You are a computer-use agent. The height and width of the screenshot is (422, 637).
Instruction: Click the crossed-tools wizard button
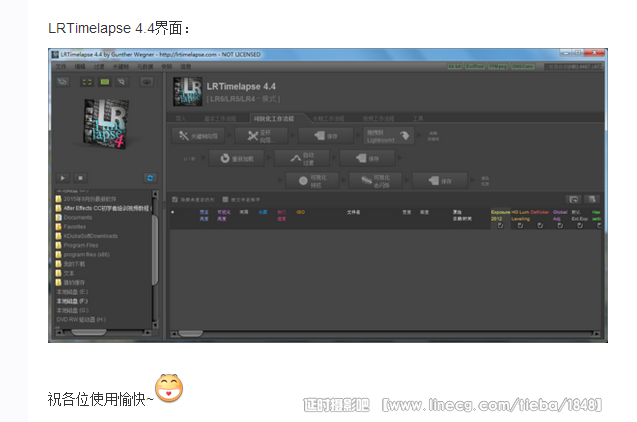pyautogui.click(x=261, y=136)
